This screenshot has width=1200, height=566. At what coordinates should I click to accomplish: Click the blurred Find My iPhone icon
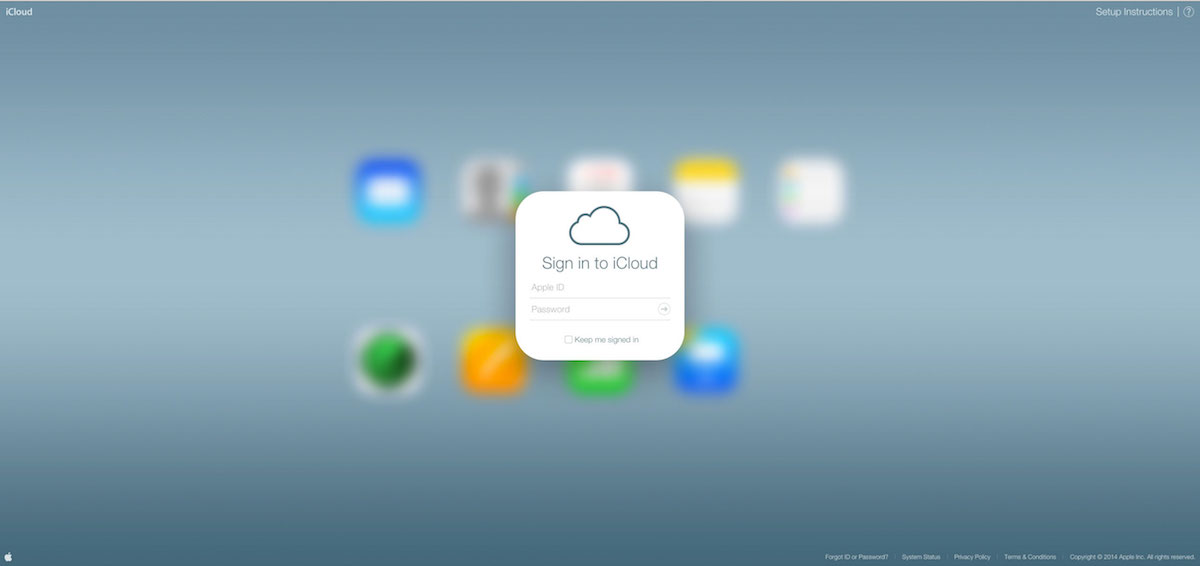pos(388,359)
